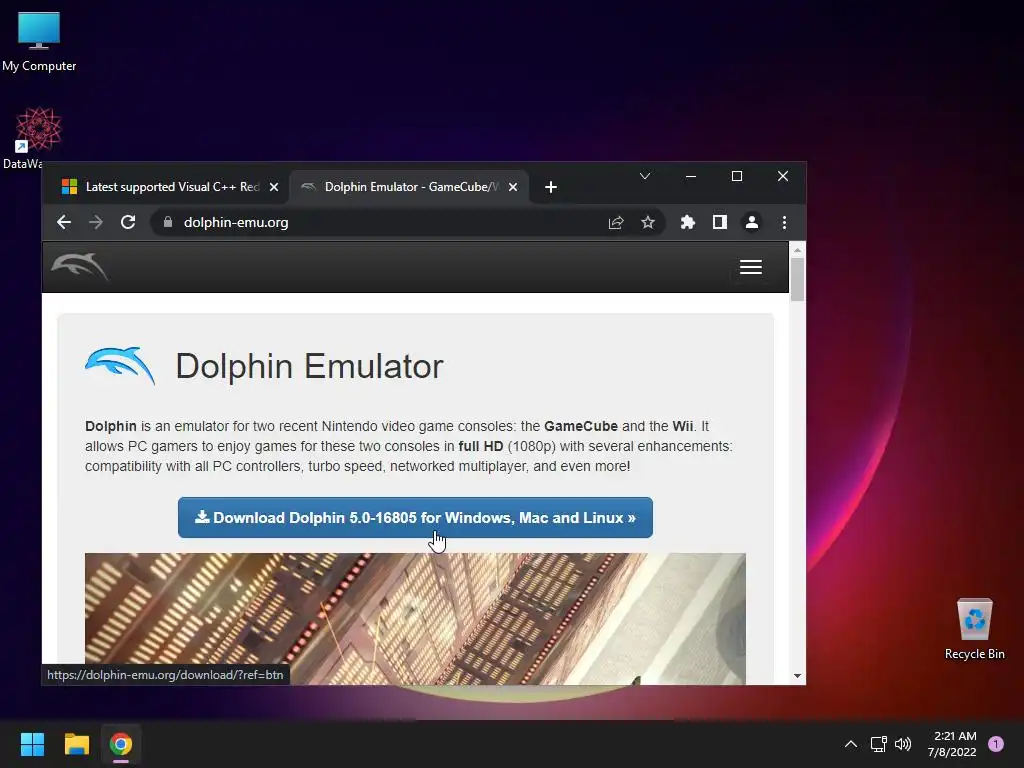Click the Chrome taskbar icon
Viewport: 1024px width, 768px height.
click(121, 744)
